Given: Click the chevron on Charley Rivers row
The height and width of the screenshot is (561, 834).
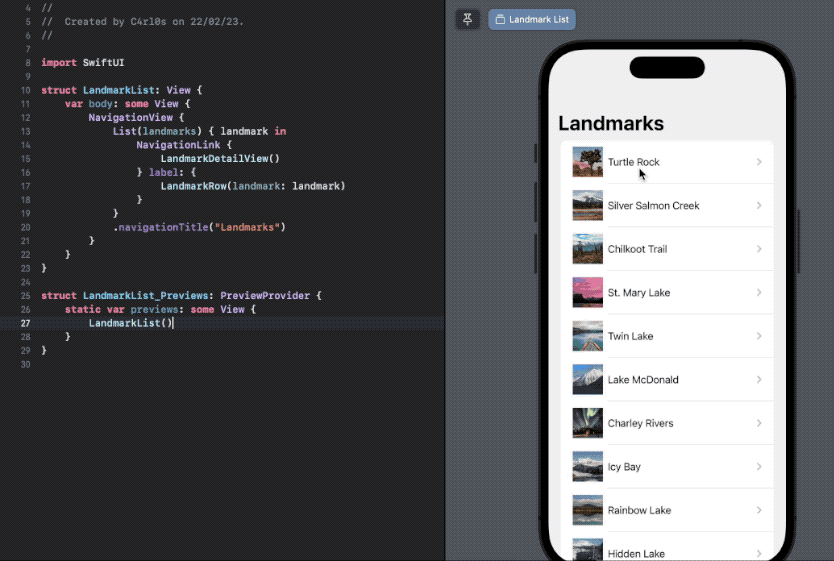Looking at the screenshot, I should coord(759,424).
